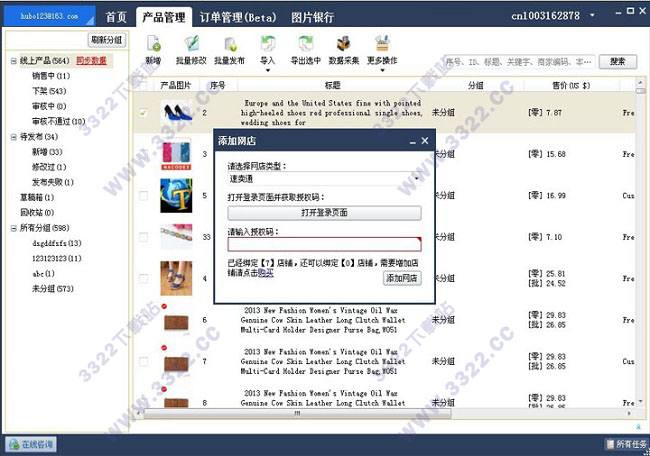Check the checkbox for product row 4
650x456 pixels.
pos(143,278)
